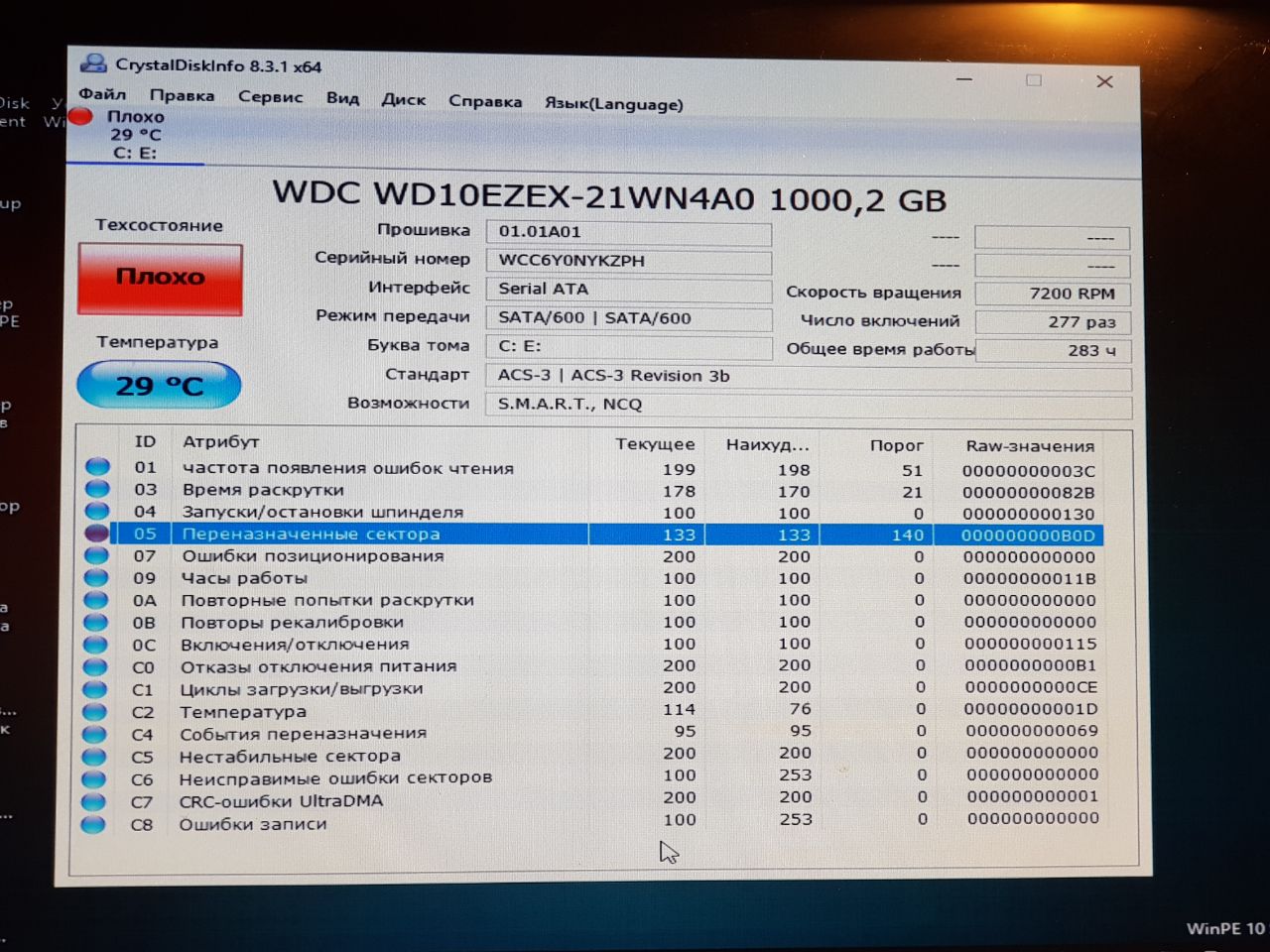Click status orb for attribute 03 Время раскрутки

[x=97, y=488]
